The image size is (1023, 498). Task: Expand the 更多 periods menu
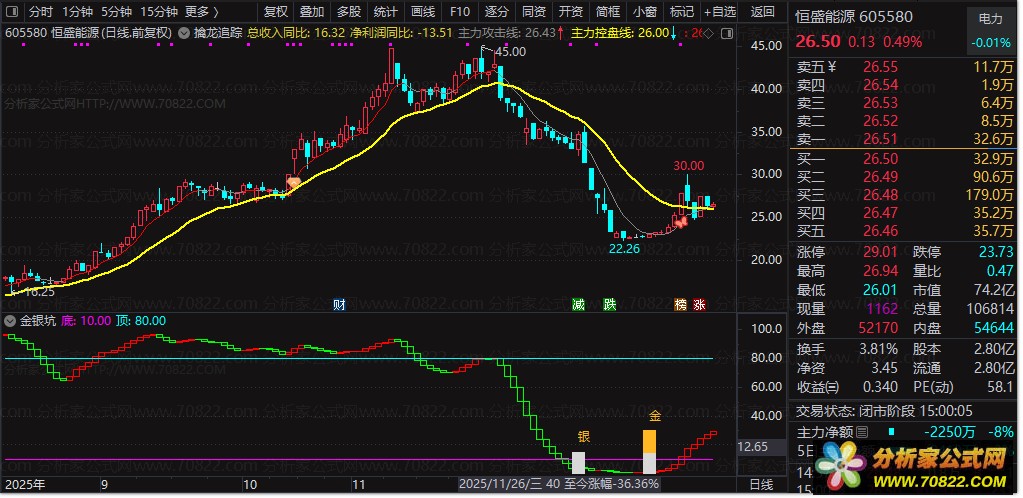tap(202, 12)
